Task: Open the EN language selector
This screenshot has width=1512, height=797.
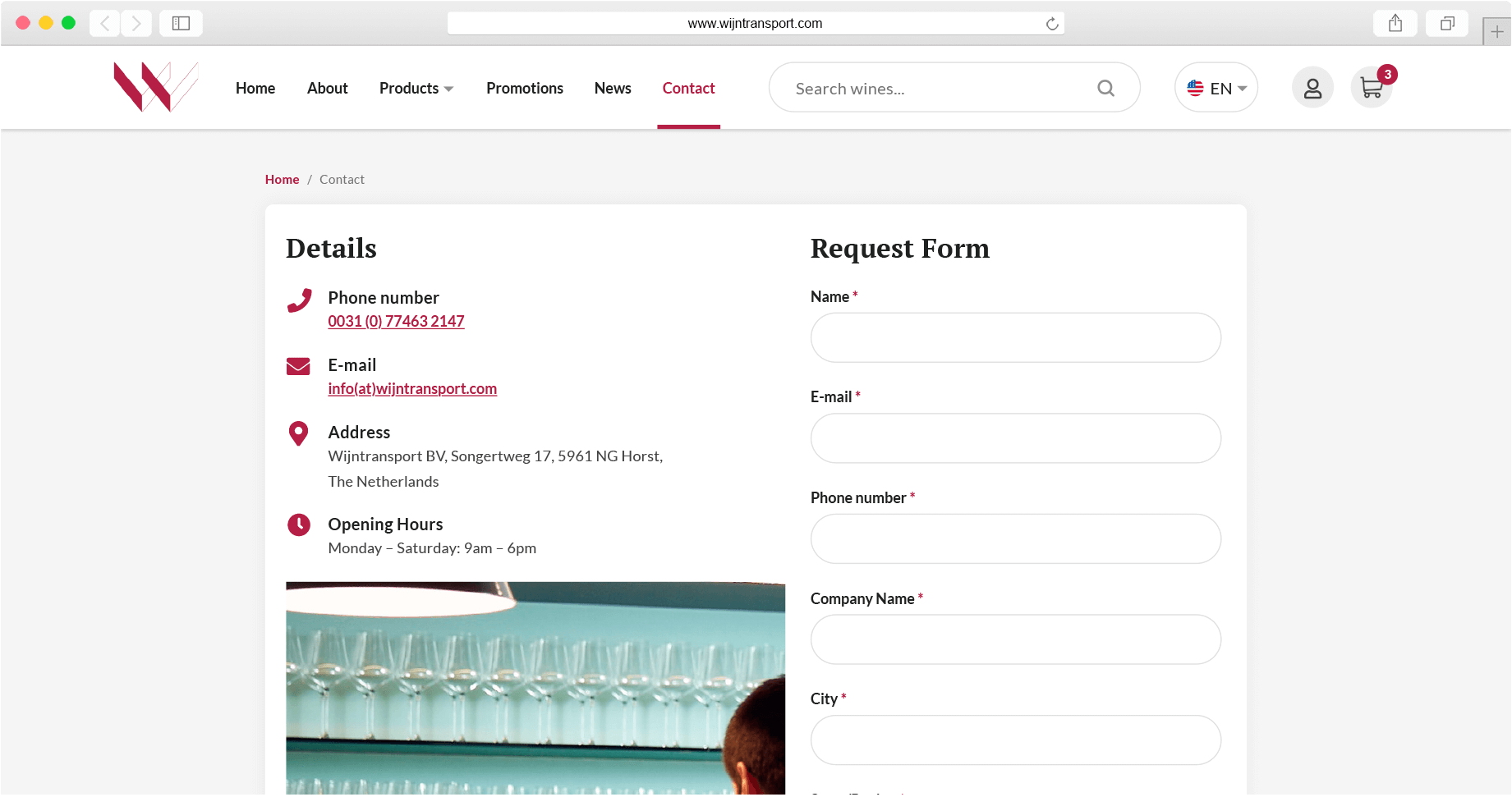Action: tap(1216, 88)
